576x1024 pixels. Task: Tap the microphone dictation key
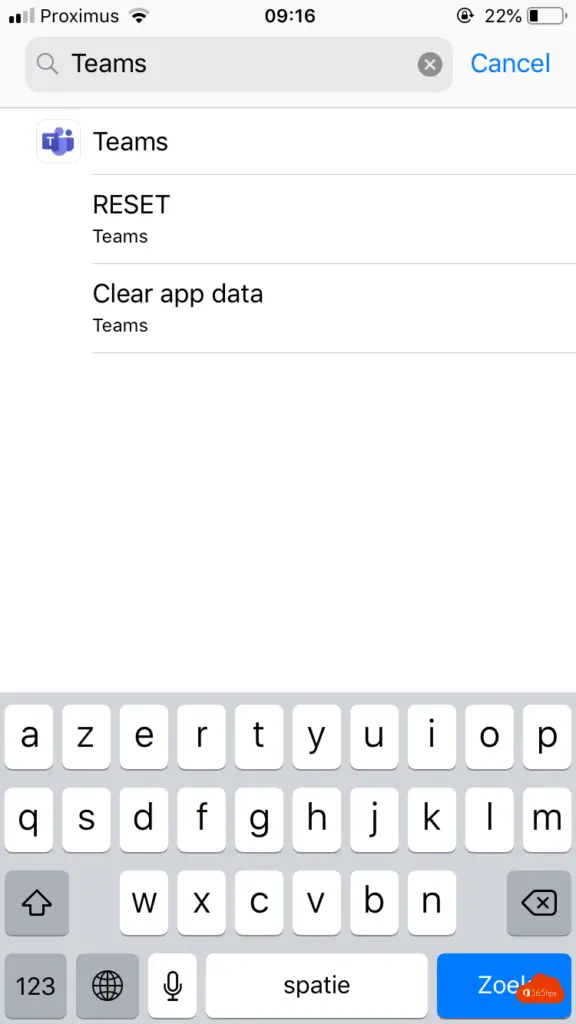172,985
